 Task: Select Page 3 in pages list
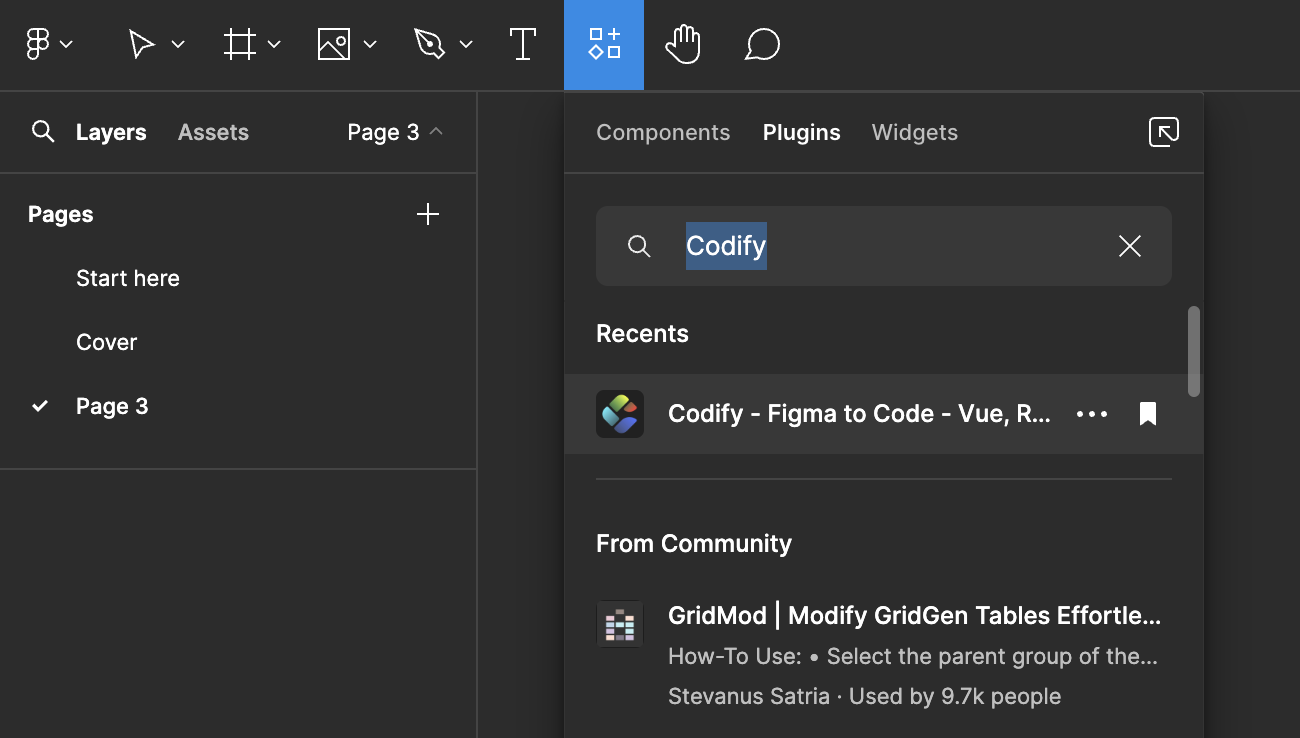tap(112, 406)
